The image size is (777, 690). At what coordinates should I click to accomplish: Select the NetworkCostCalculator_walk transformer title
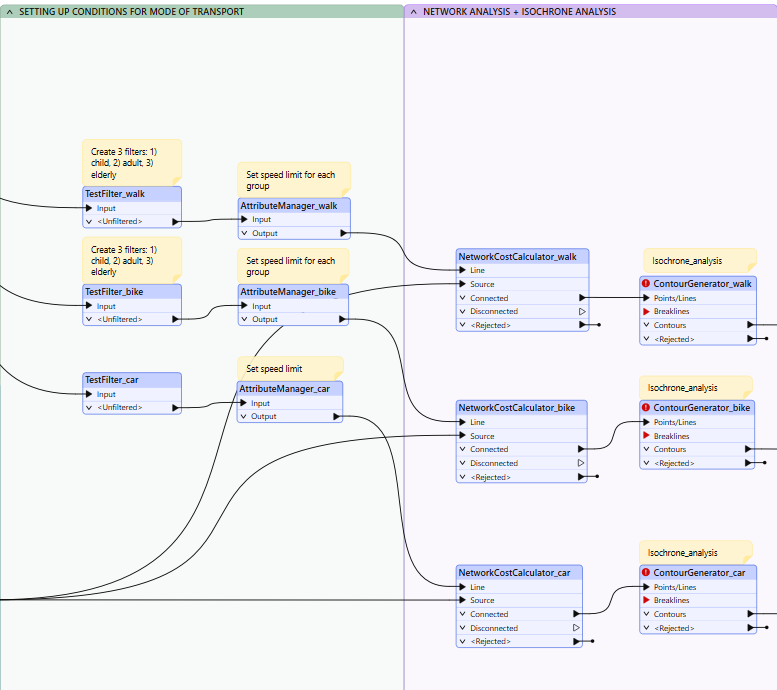click(517, 257)
